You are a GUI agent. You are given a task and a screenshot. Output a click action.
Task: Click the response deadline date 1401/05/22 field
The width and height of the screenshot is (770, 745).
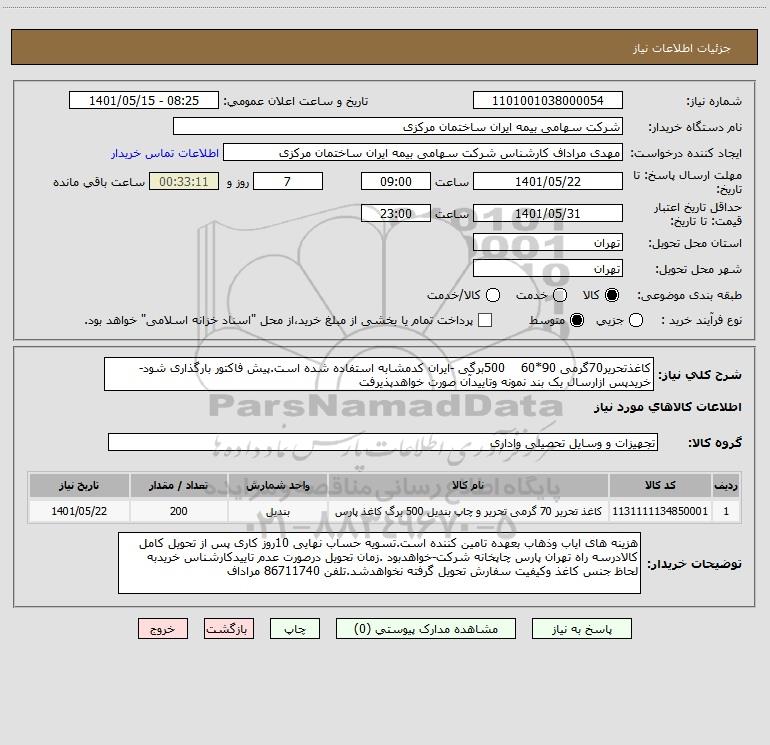[x=548, y=182]
